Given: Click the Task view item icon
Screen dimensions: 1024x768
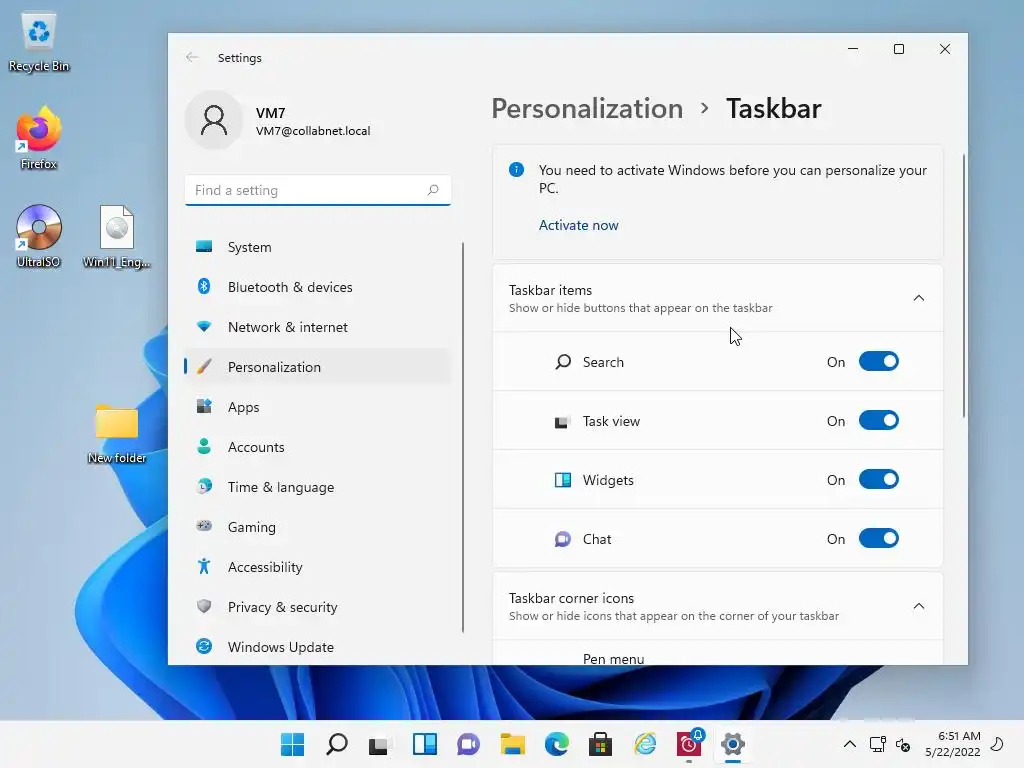Looking at the screenshot, I should (562, 422).
